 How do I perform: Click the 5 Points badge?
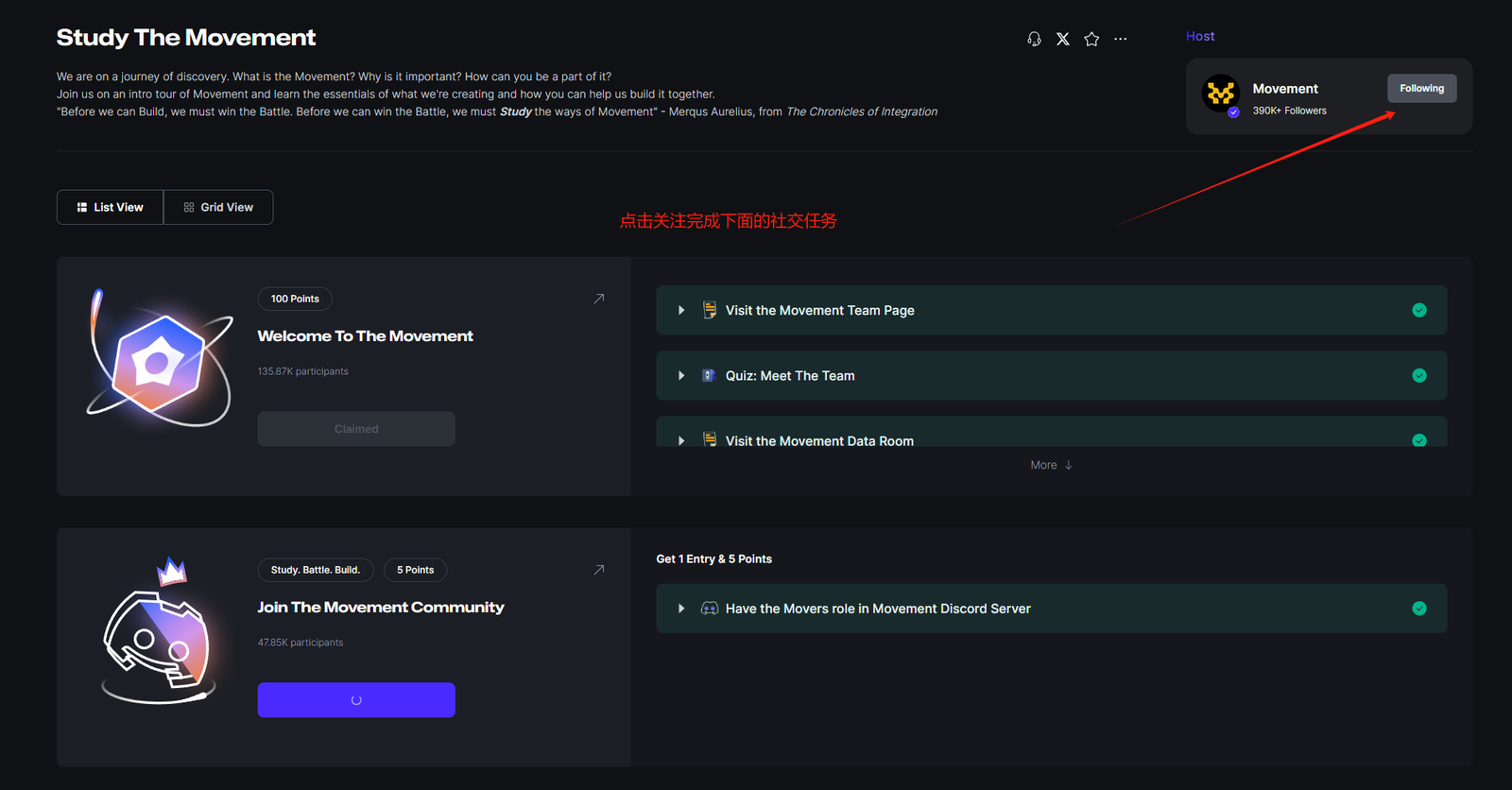click(x=416, y=570)
